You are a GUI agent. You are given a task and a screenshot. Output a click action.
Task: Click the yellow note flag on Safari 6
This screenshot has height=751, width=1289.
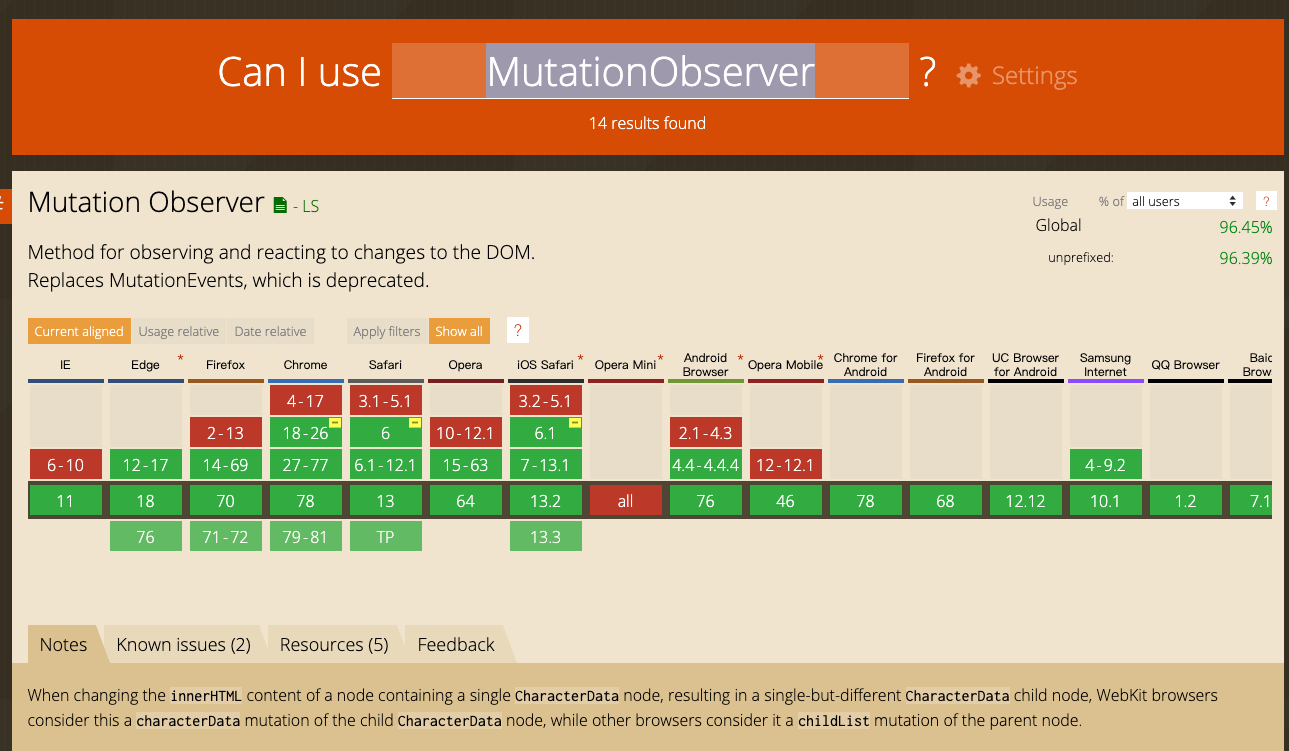pyautogui.click(x=414, y=423)
